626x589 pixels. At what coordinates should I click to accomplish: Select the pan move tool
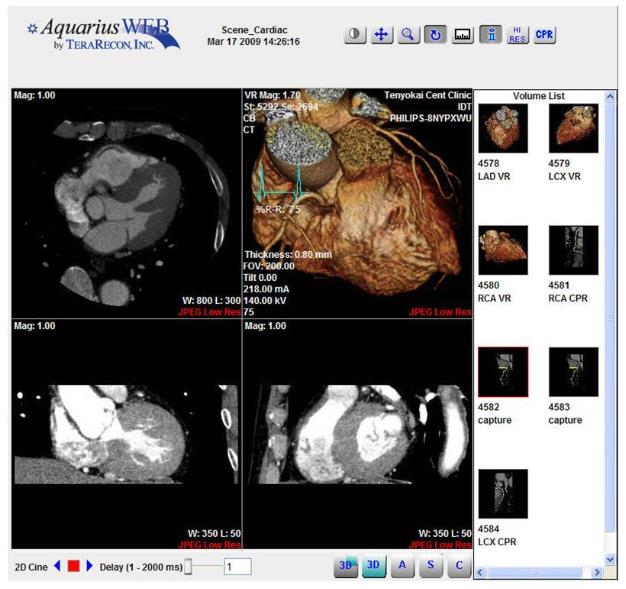coord(382,34)
